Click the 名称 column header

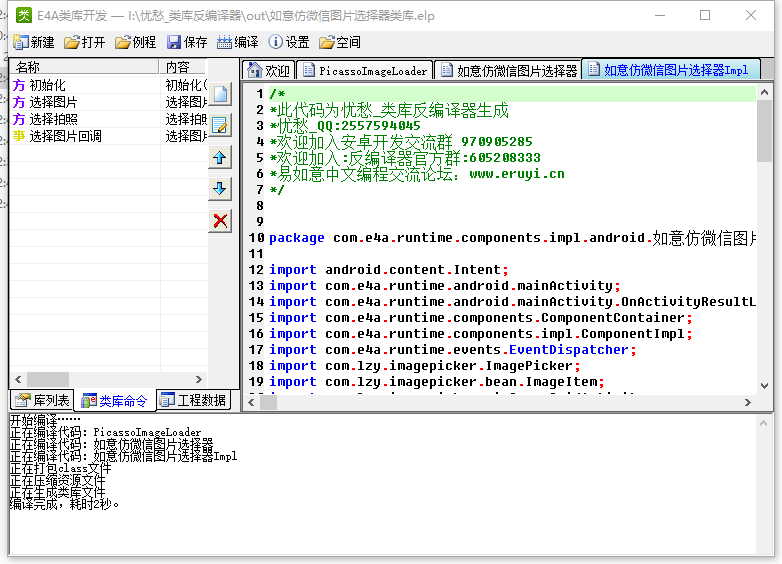click(84, 67)
